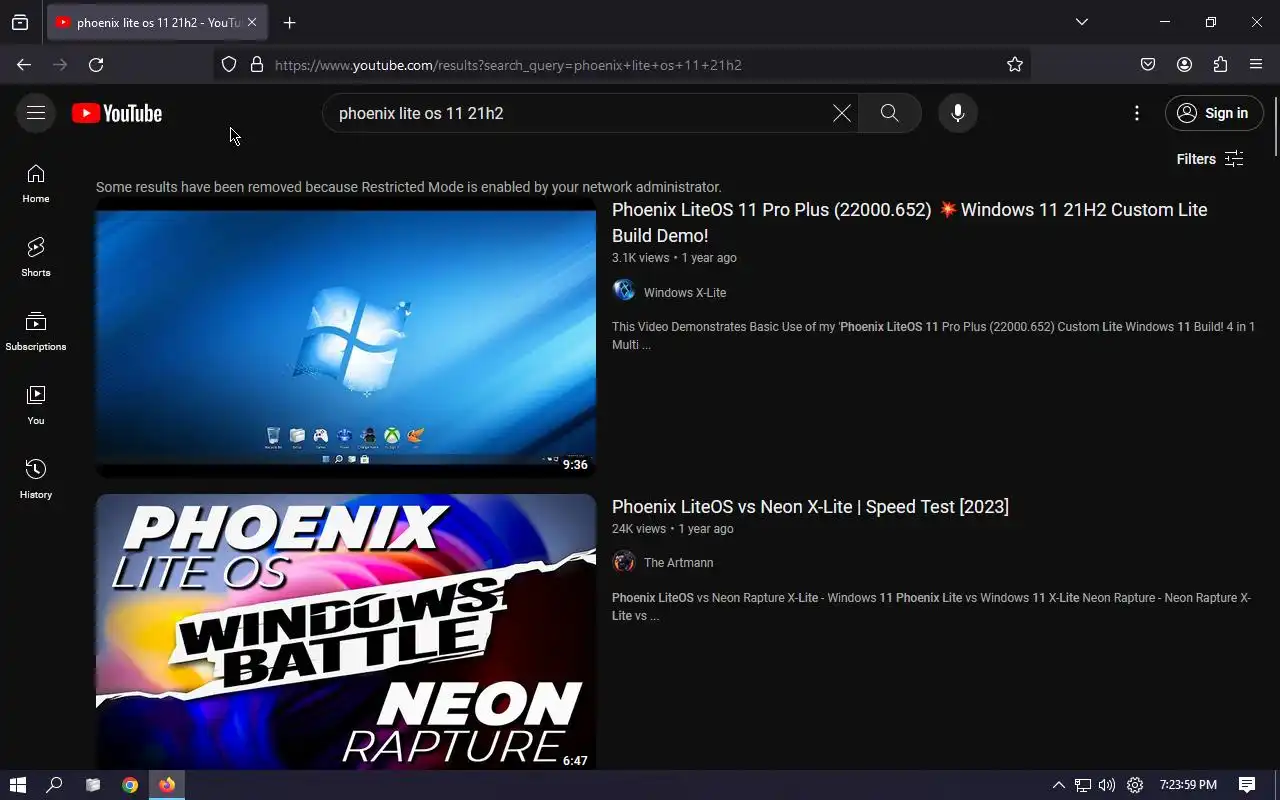Click the first video description snippet
This screenshot has height=800, width=1280.
pos(933,336)
